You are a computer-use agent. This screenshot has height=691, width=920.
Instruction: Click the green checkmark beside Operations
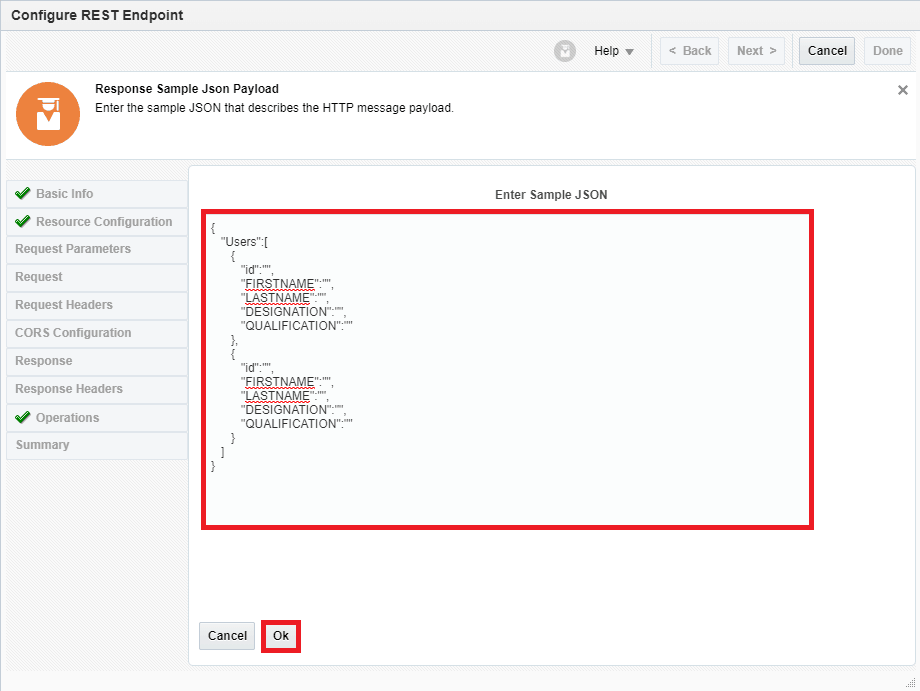[23, 418]
